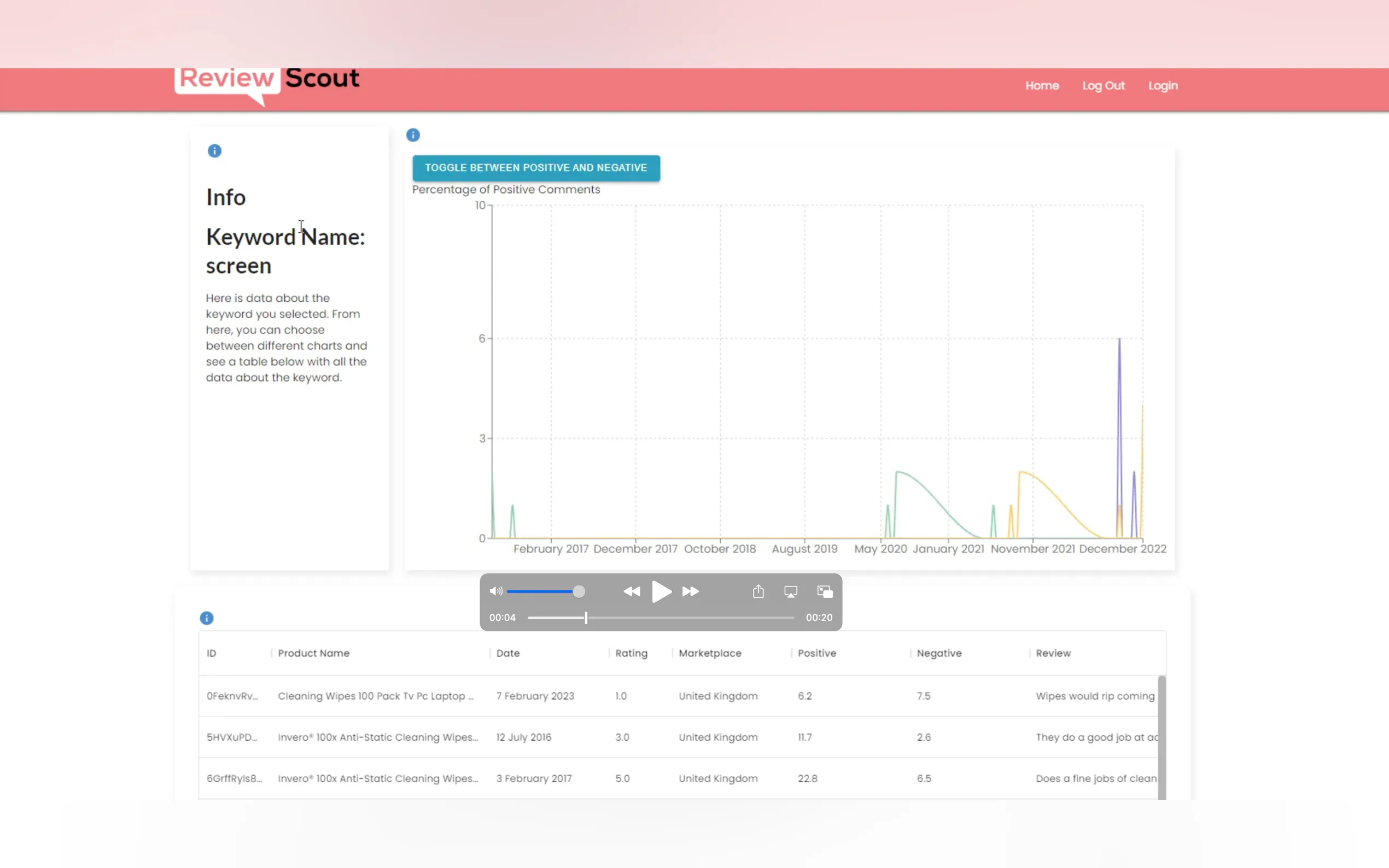Sort table by Date column header

coord(507,653)
